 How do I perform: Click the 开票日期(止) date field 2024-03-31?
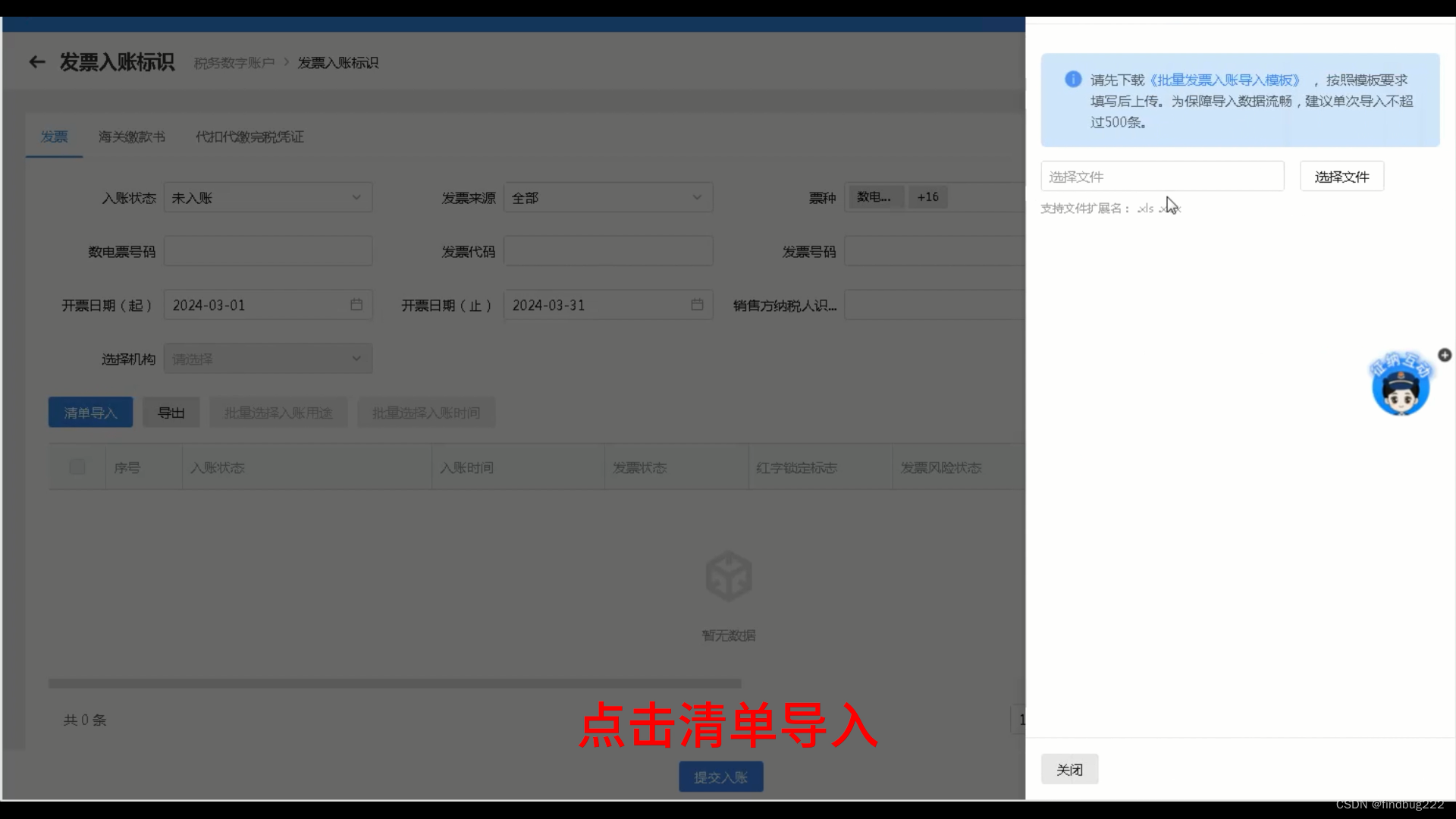(608, 305)
